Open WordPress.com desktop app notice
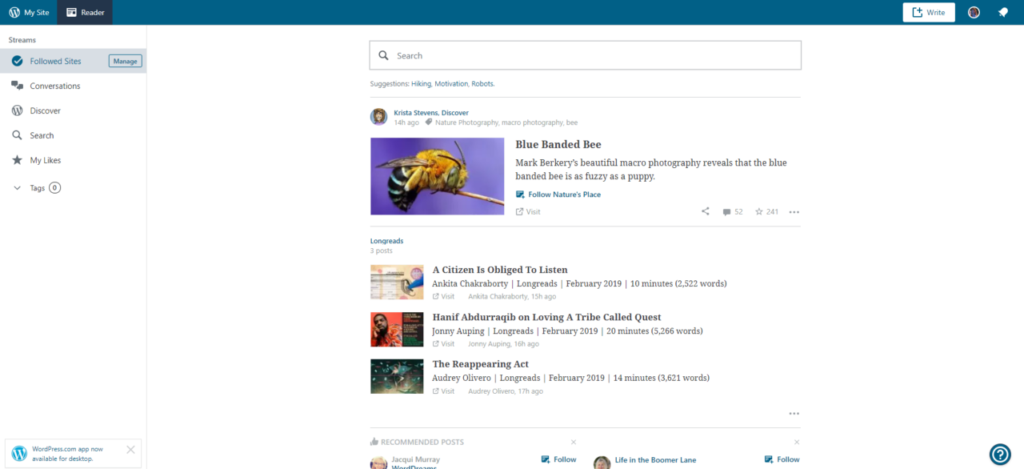The height and width of the screenshot is (469, 1024). click(67, 453)
